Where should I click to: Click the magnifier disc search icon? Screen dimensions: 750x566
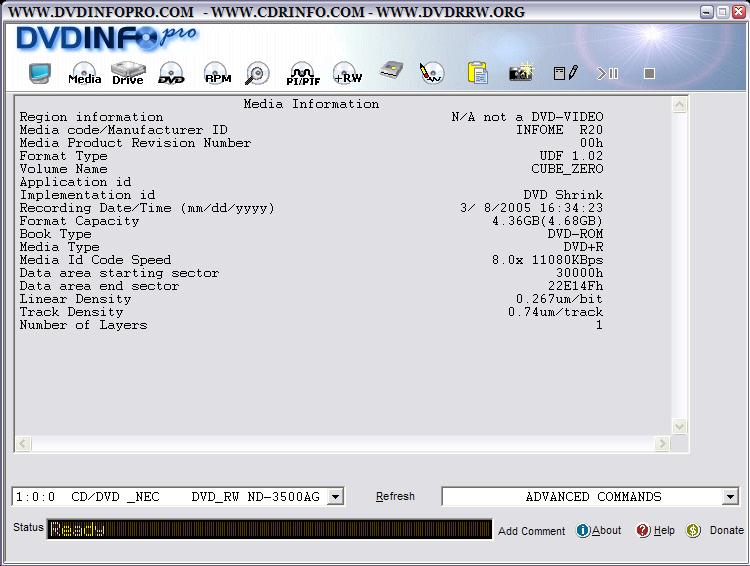point(257,74)
